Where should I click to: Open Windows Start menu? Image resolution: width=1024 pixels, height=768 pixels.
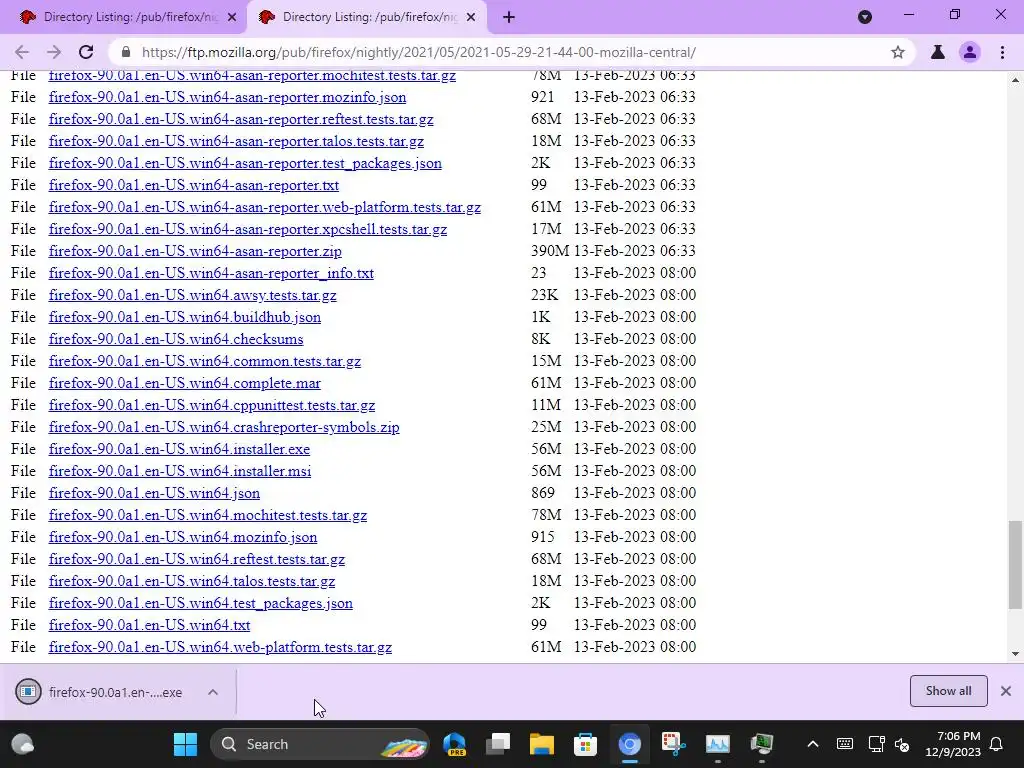point(185,744)
